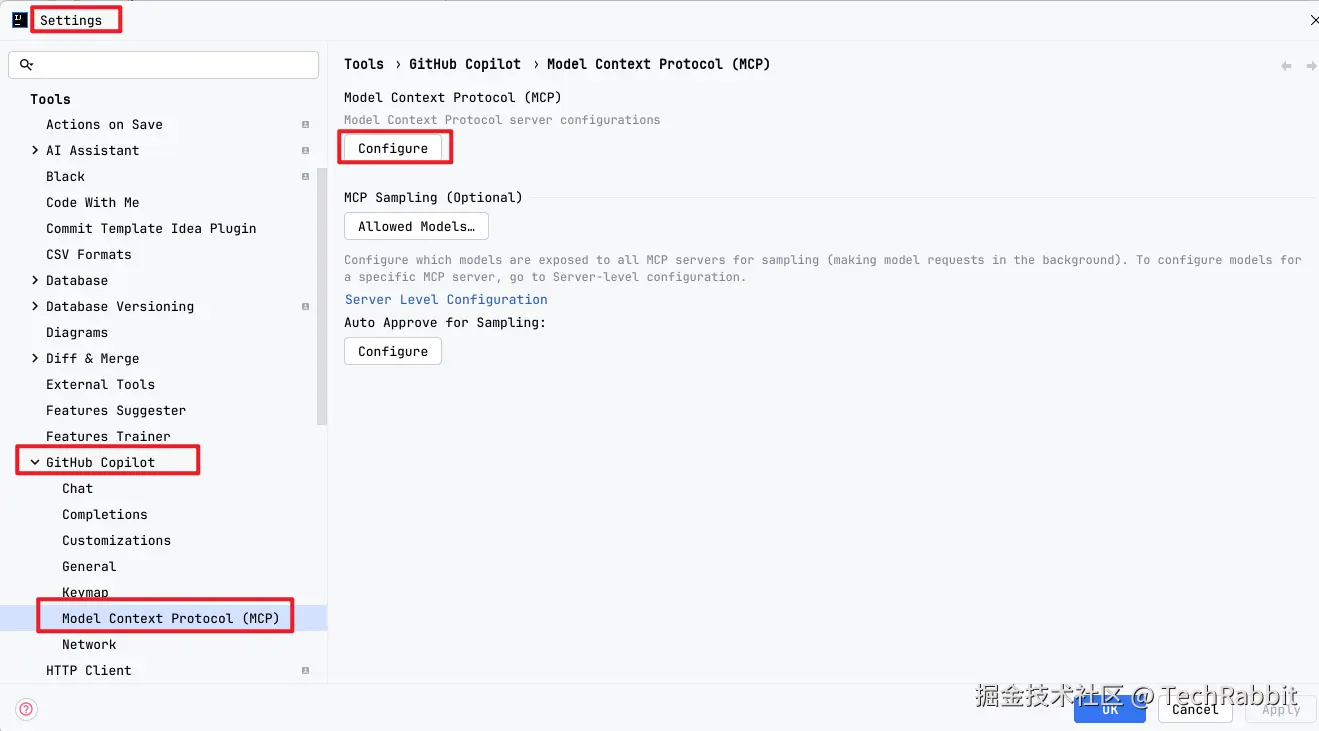Click the search magnifier icon in settings
This screenshot has width=1319, height=731.
click(27, 65)
